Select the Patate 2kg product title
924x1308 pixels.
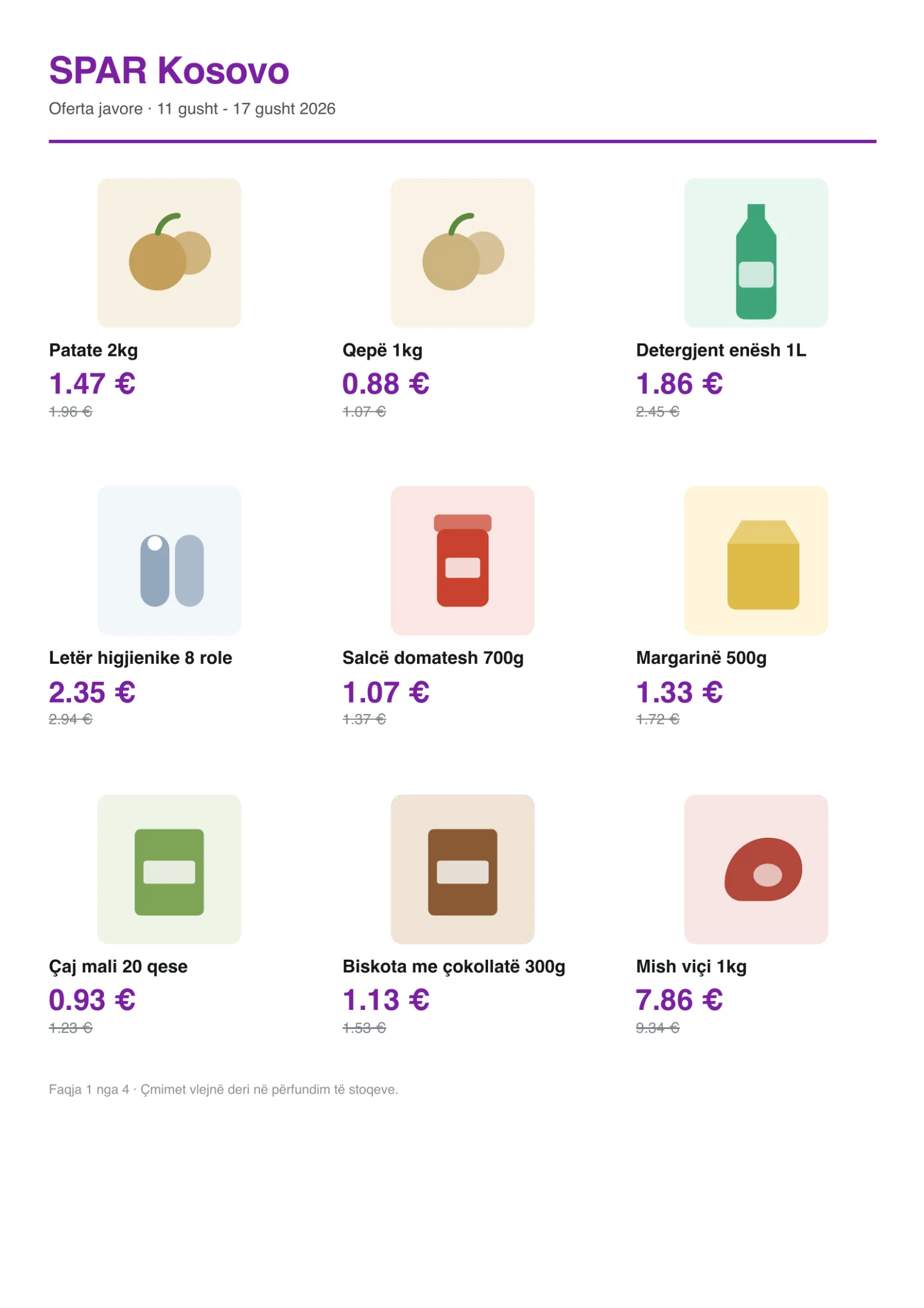pyautogui.click(x=93, y=350)
